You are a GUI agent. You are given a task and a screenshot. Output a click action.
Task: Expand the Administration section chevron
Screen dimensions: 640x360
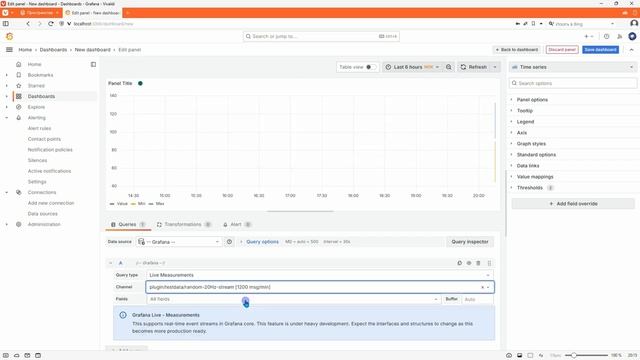pyautogui.click(x=7, y=224)
